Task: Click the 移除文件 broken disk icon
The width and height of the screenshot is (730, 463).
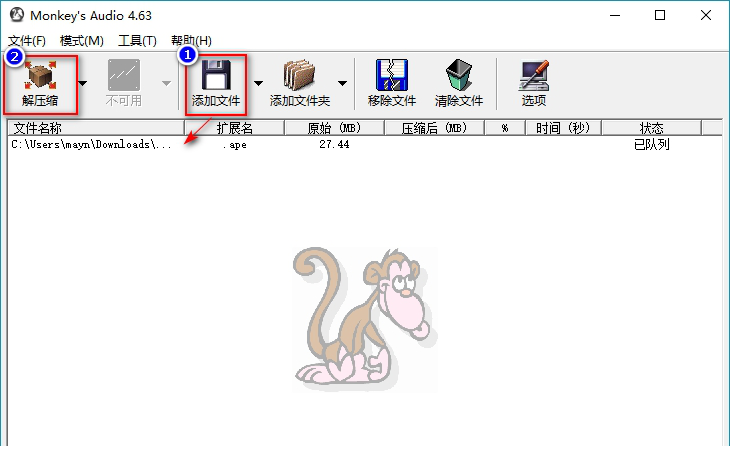Action: pos(391,75)
